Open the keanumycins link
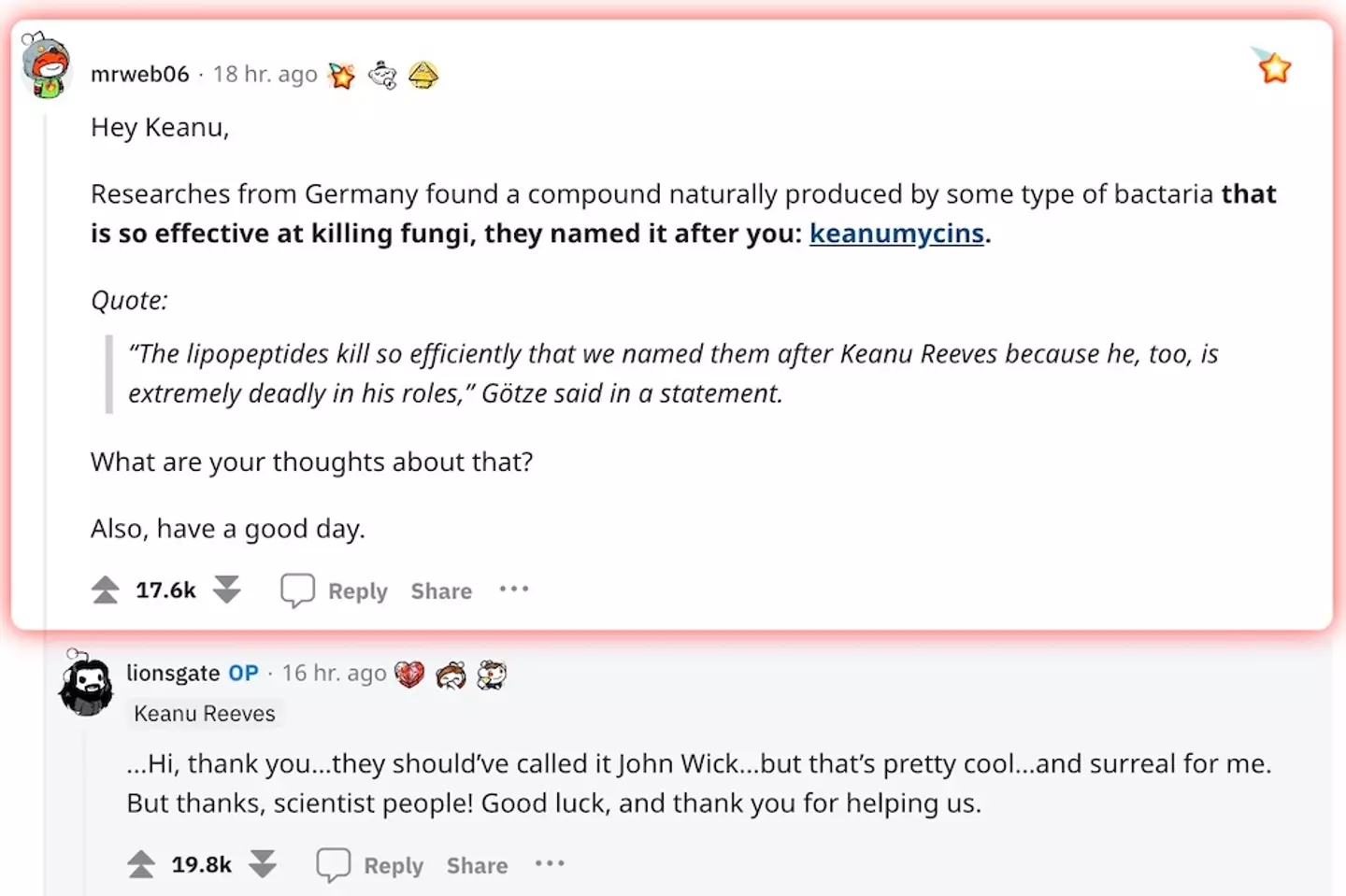 coord(896,234)
